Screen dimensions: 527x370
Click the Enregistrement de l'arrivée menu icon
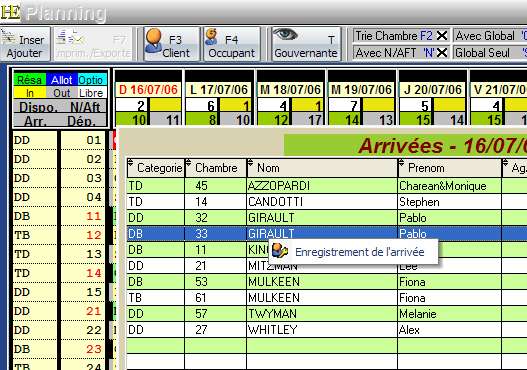click(280, 251)
